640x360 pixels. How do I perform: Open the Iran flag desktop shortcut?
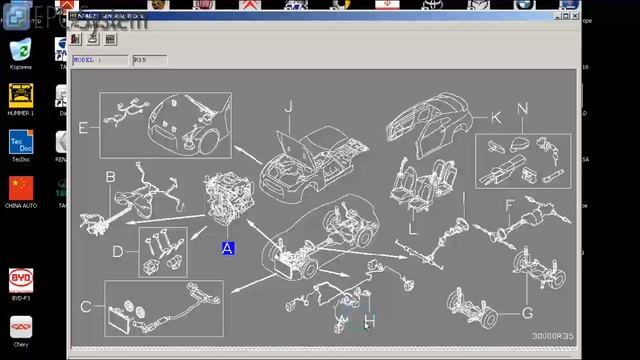click(x=387, y=4)
